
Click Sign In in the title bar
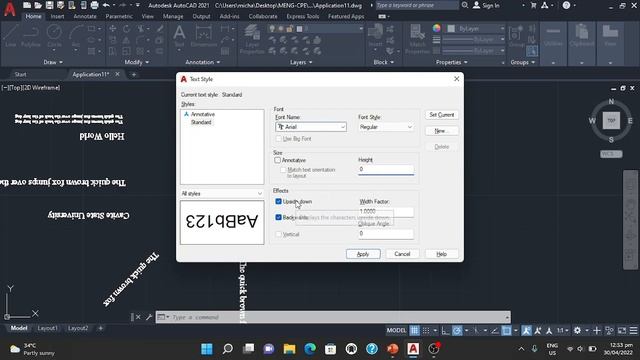[x=486, y=5]
